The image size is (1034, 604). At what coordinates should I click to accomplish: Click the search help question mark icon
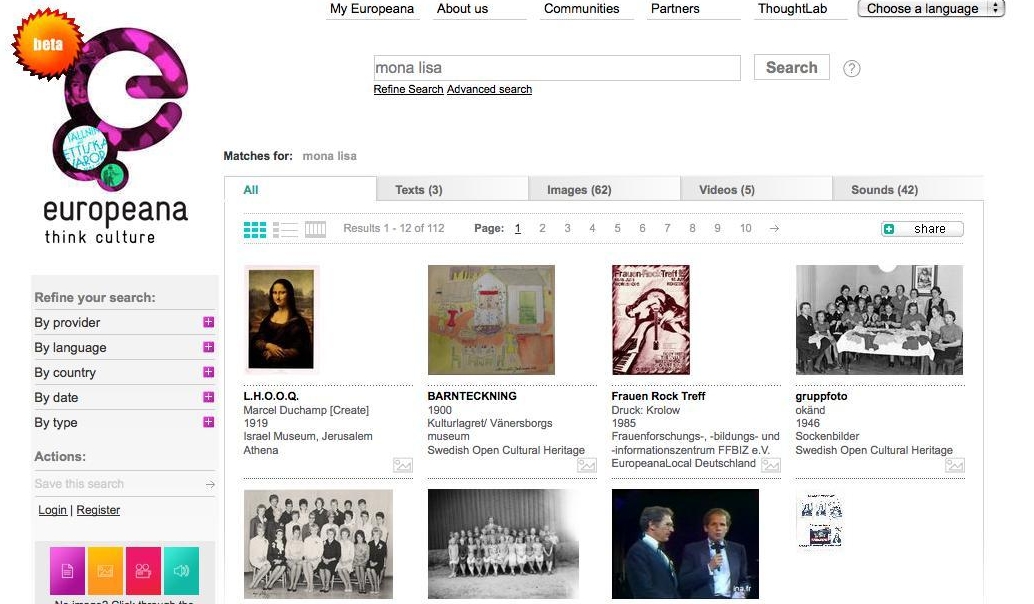(x=851, y=68)
